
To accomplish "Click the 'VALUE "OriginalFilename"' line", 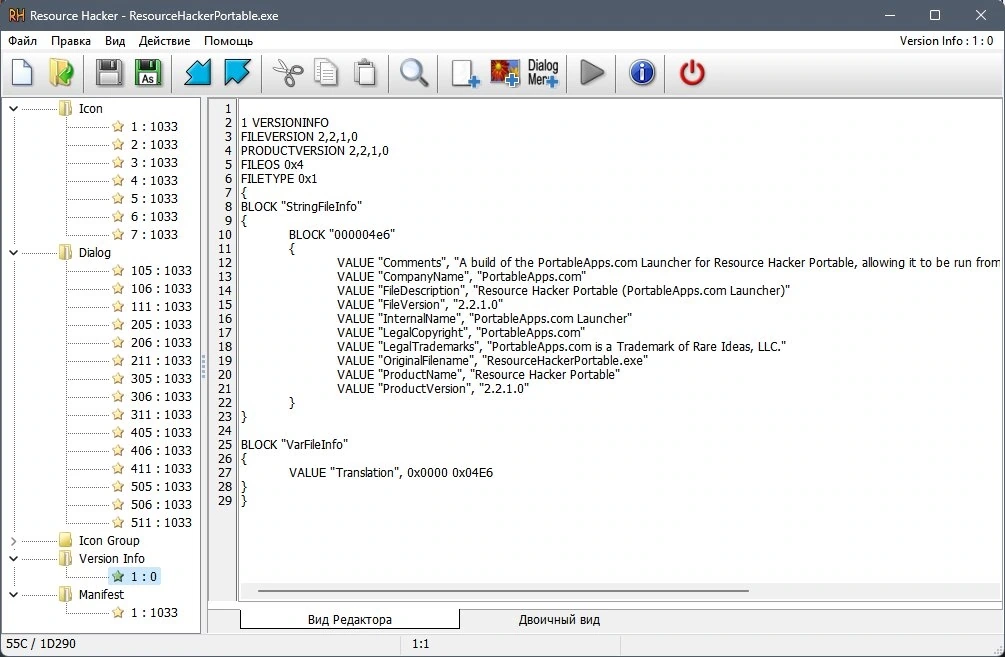I will 492,360.
